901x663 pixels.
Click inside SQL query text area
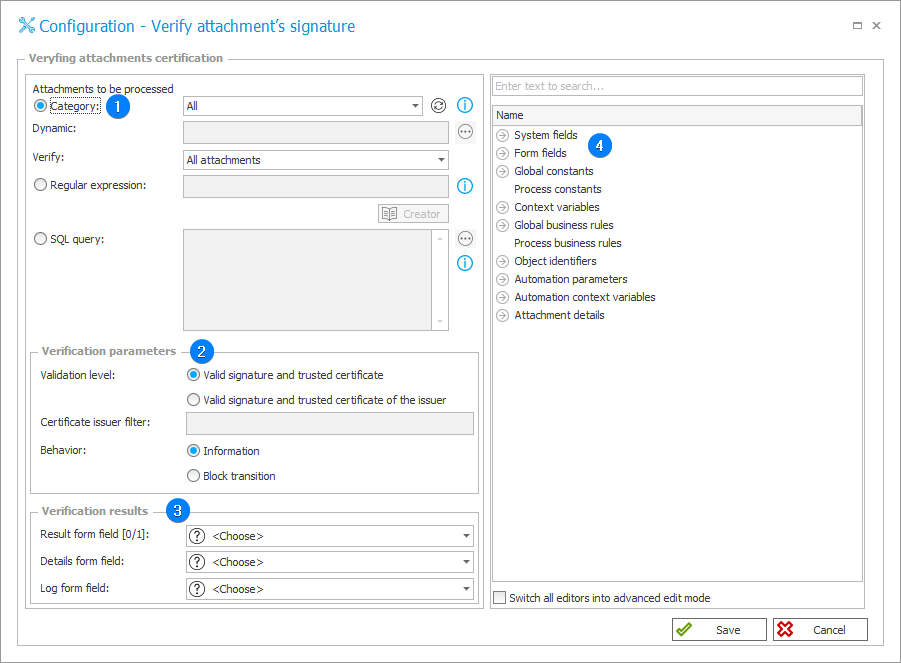point(307,280)
